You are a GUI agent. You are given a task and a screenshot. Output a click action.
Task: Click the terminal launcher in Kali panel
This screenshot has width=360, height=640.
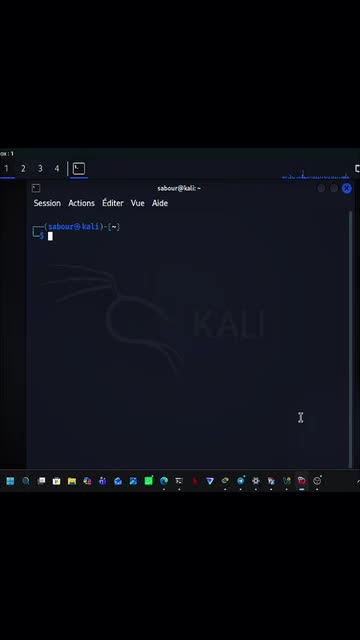pyautogui.click(x=79, y=169)
